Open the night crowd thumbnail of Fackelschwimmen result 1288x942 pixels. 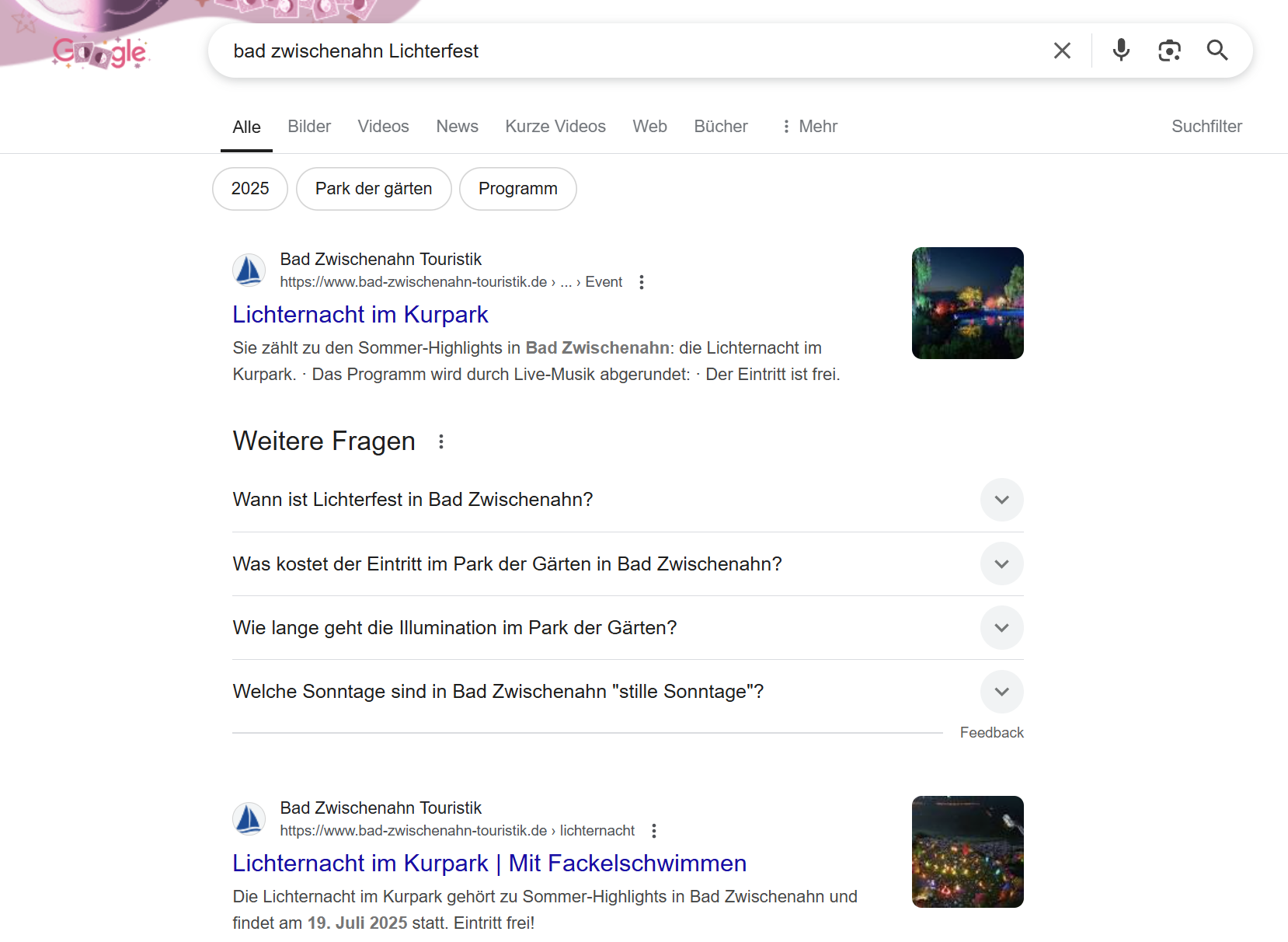coord(967,852)
